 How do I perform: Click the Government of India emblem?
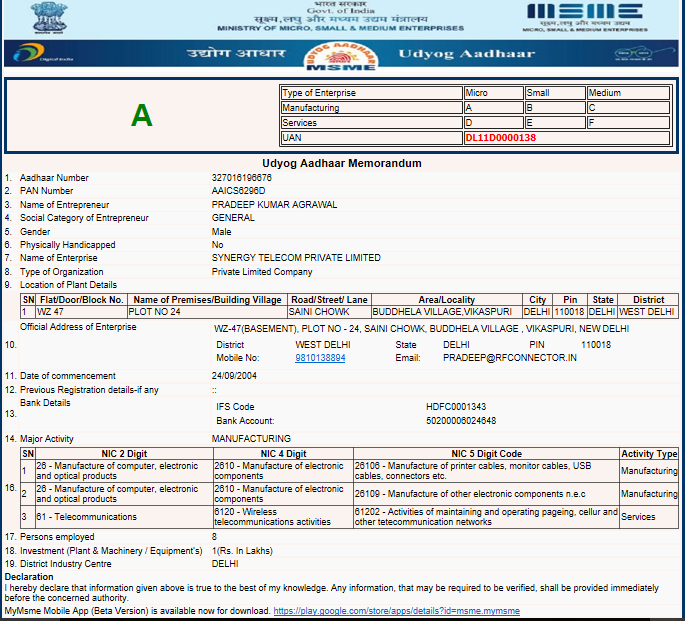(x=49, y=17)
